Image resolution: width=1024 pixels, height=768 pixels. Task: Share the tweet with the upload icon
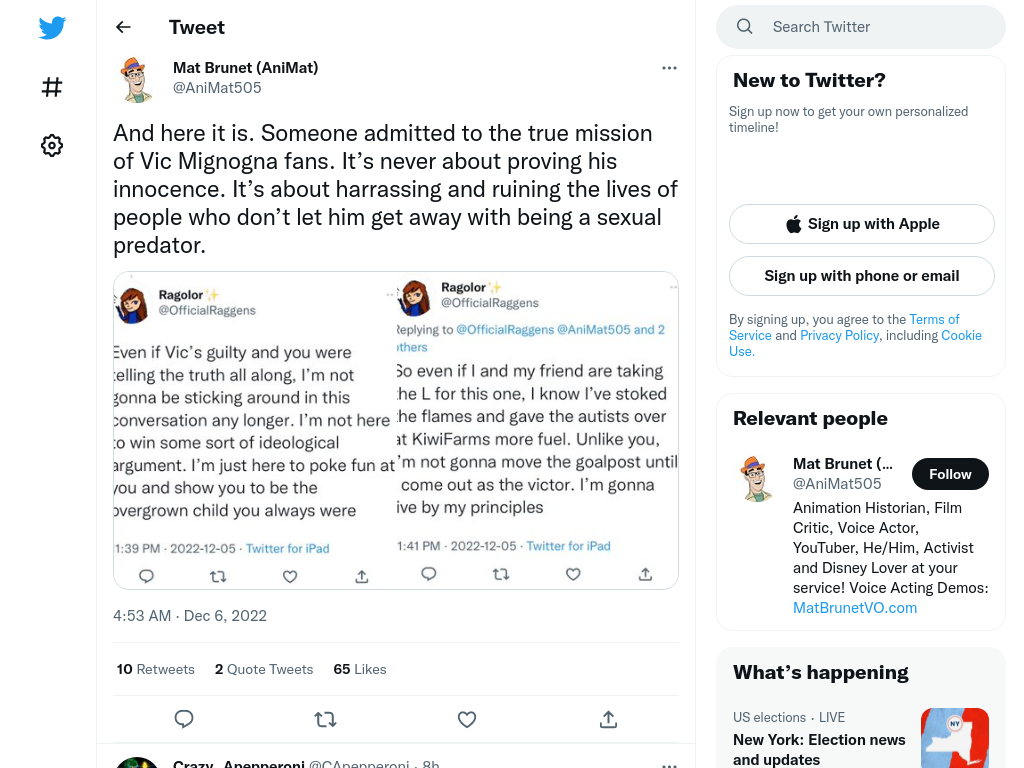pyautogui.click(x=608, y=719)
